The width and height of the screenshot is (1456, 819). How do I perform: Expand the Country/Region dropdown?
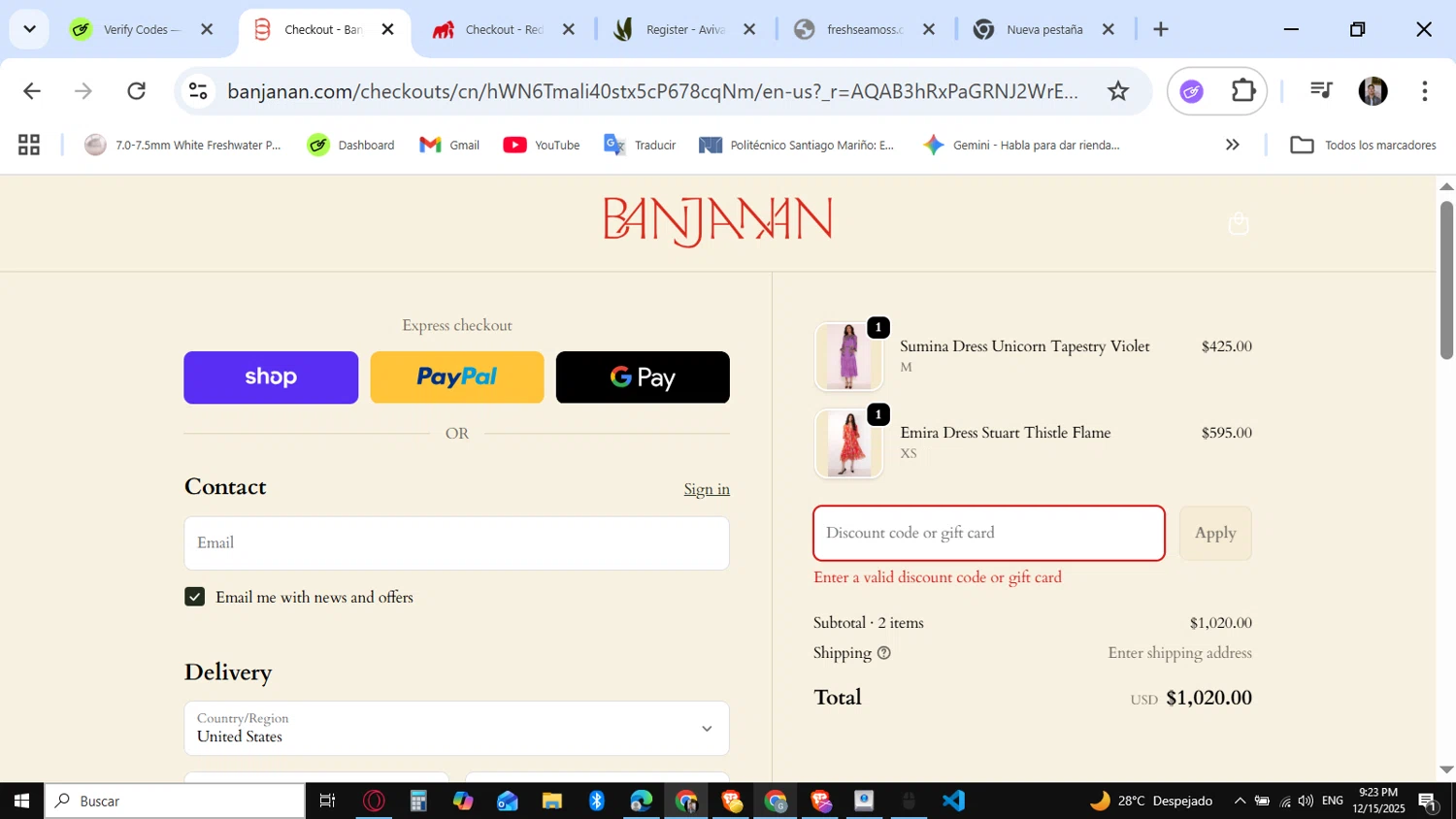click(x=456, y=728)
